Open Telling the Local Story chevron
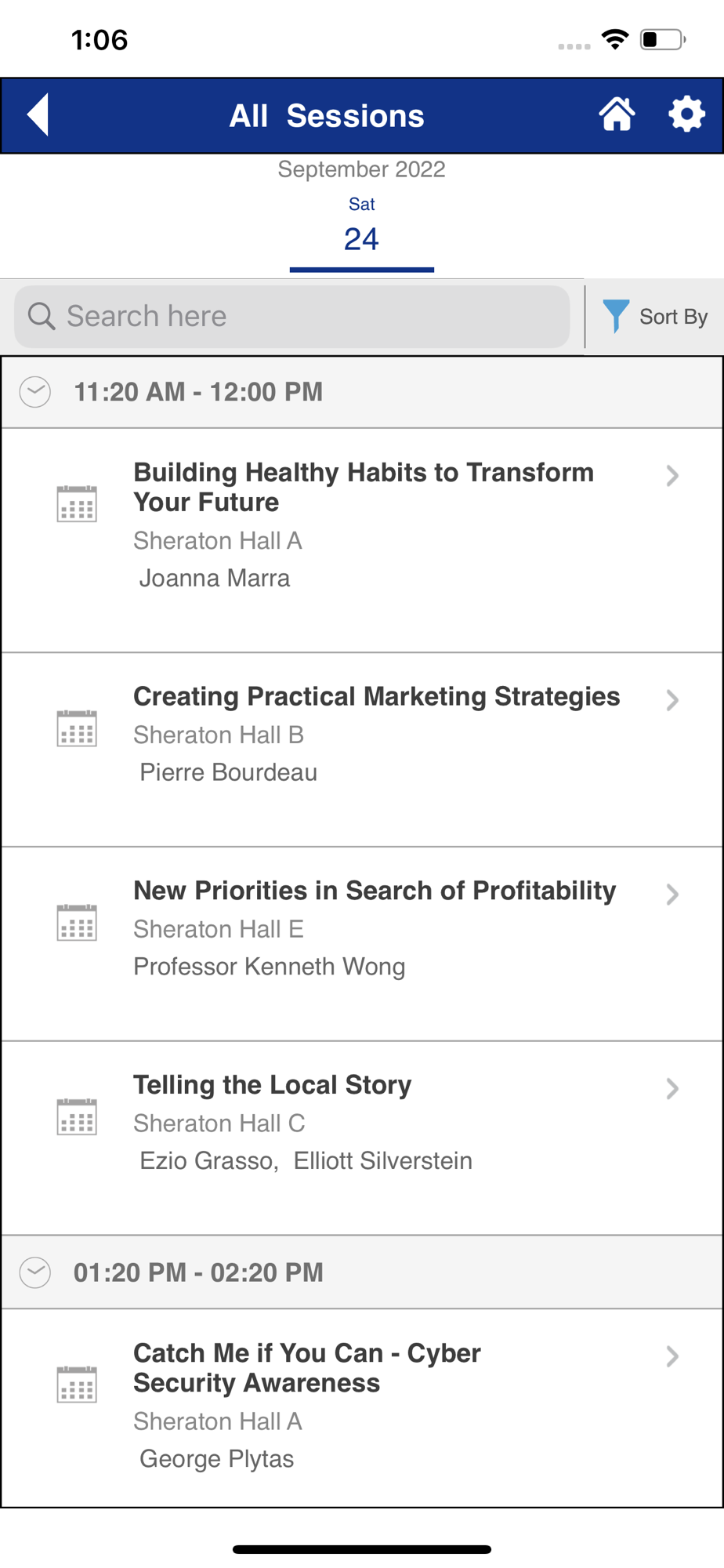Screen dimensions: 724x1568 click(x=672, y=1088)
